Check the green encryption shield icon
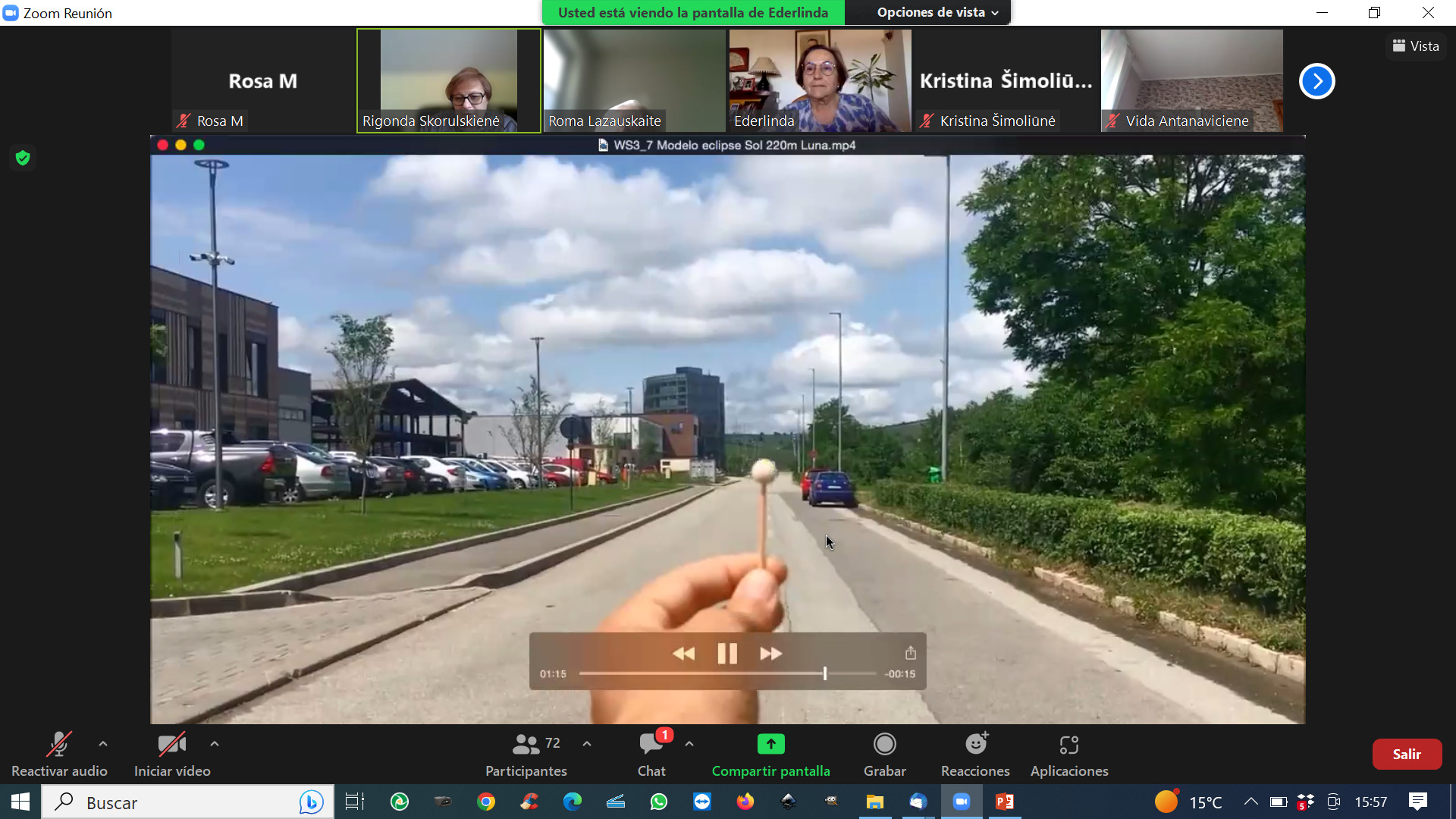This screenshot has width=1456, height=819. pos(23,158)
